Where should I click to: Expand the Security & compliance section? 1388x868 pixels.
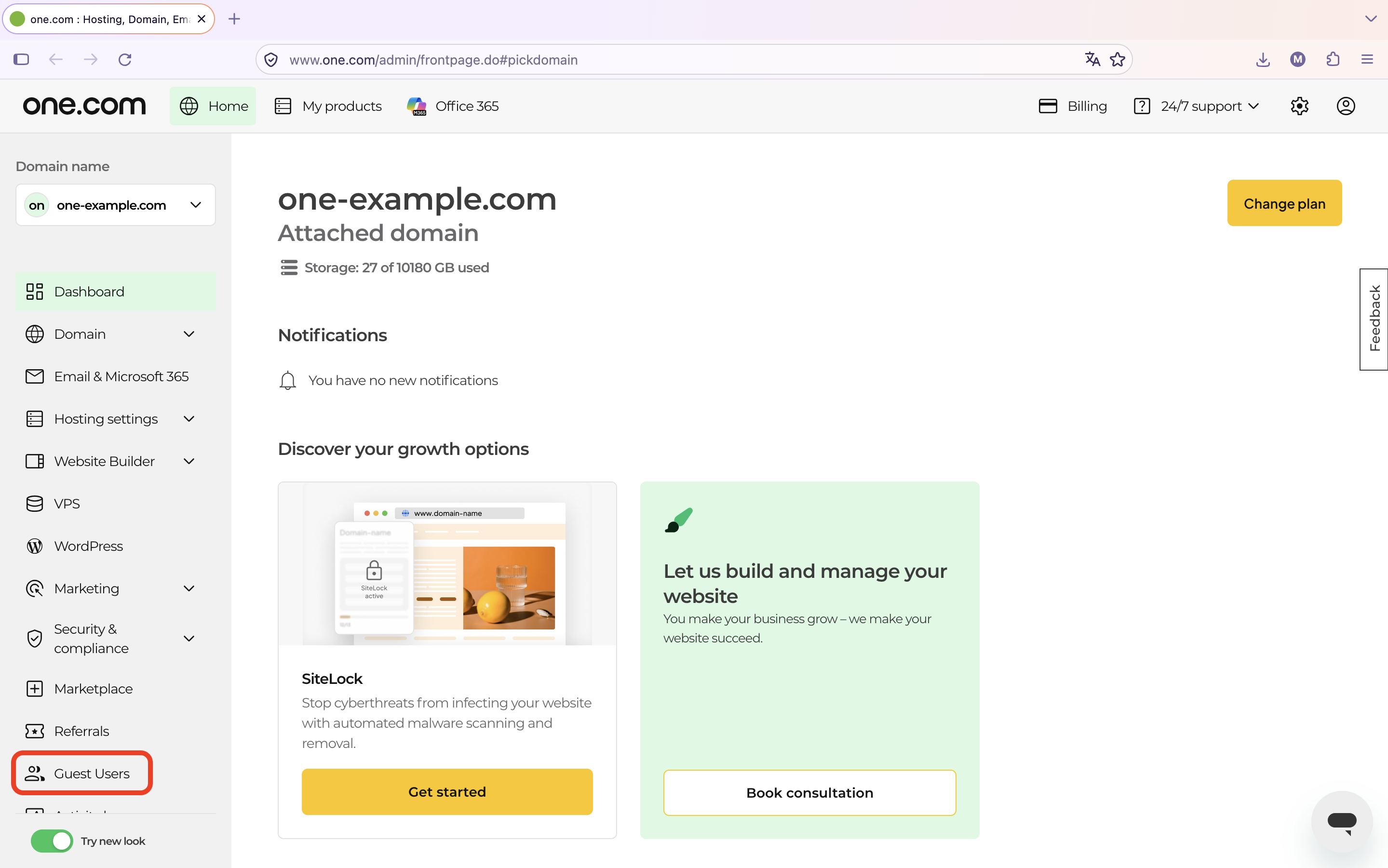(x=115, y=639)
